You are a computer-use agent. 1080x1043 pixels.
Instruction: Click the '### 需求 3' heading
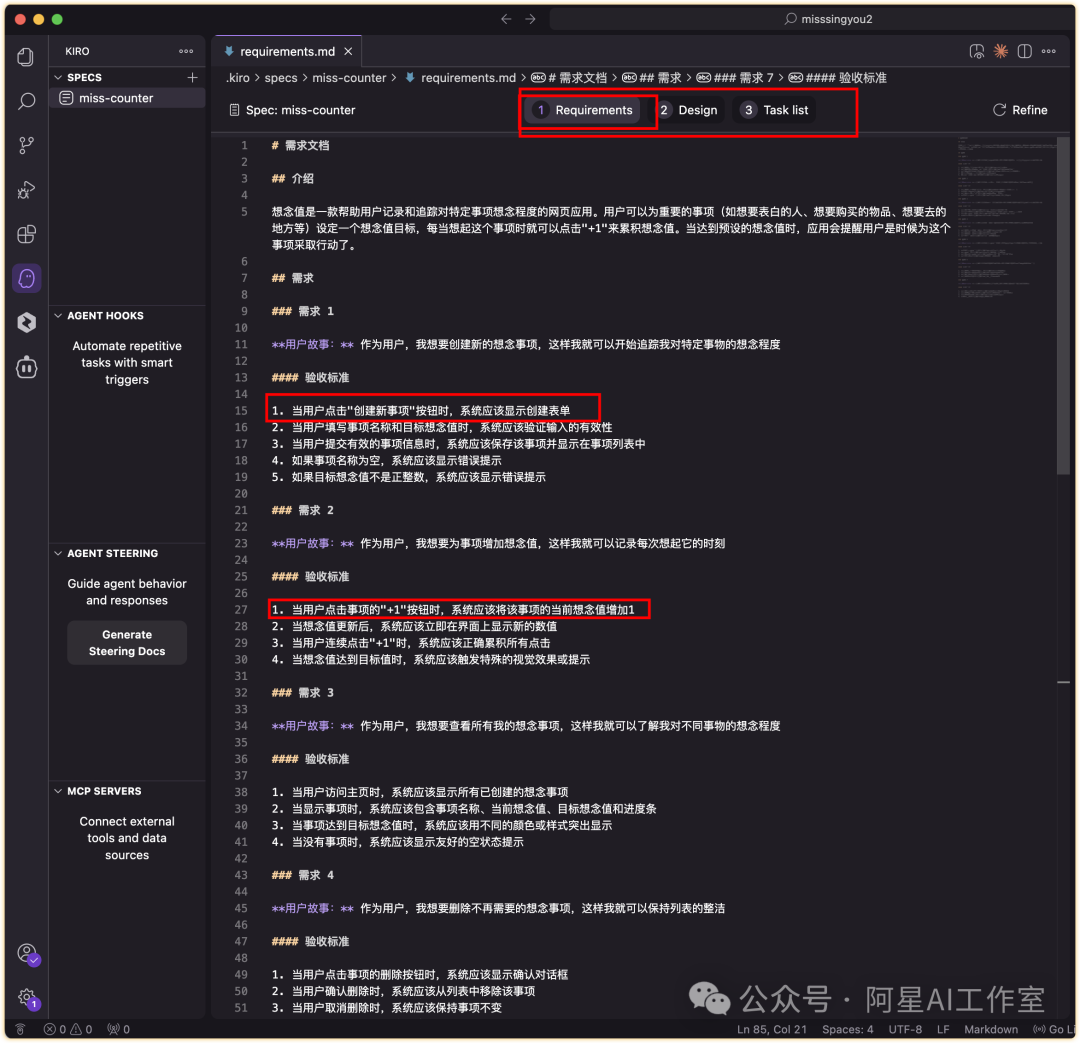(302, 692)
